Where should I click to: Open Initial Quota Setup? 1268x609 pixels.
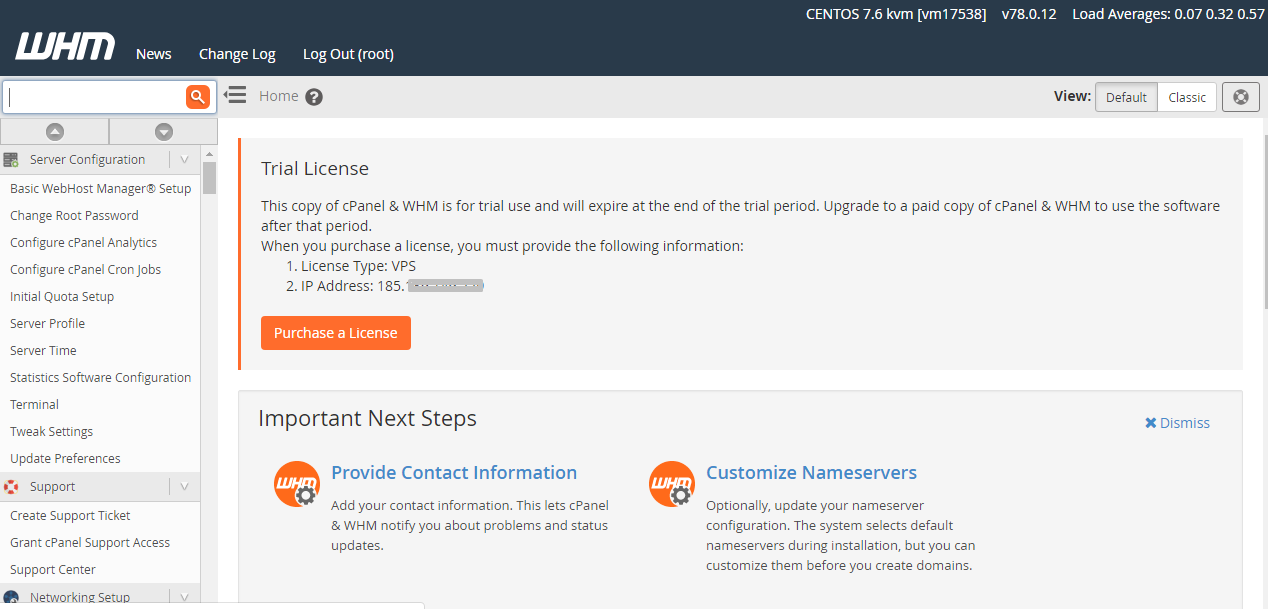[62, 296]
